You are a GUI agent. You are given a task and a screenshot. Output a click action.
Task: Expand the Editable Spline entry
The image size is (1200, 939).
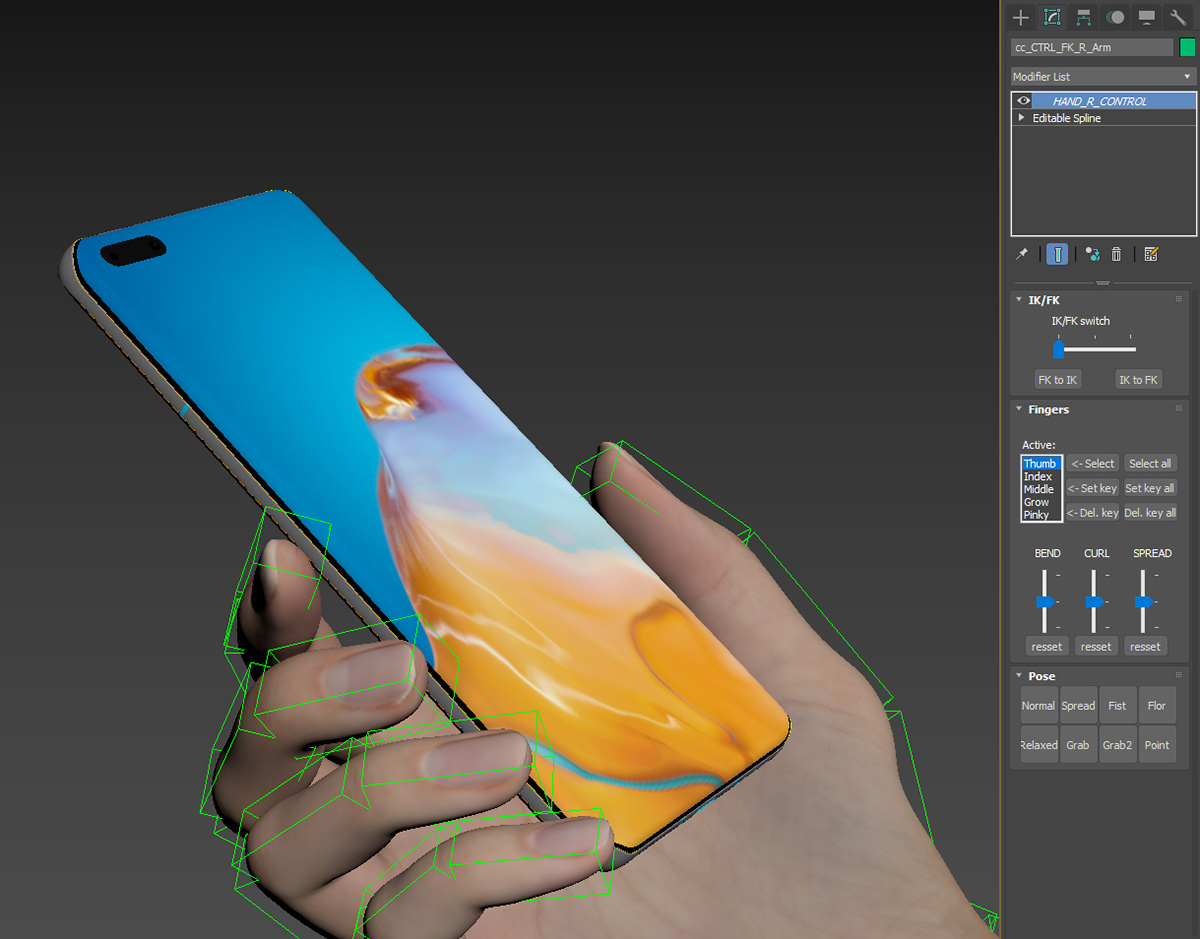pyautogui.click(x=1021, y=118)
